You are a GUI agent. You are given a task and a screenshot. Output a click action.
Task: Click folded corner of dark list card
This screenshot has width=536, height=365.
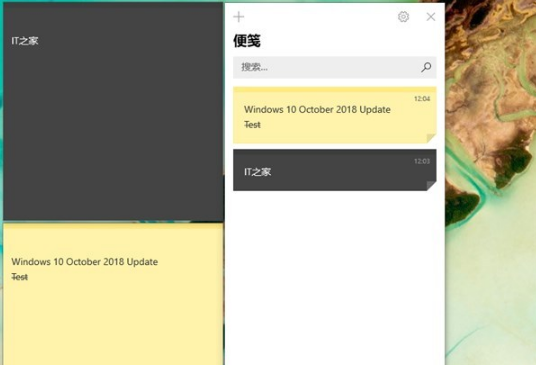point(431,186)
